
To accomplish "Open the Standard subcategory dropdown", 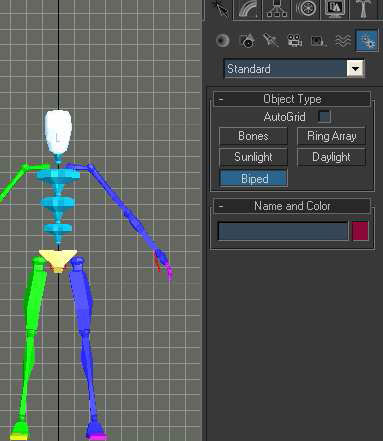I will click(294, 69).
